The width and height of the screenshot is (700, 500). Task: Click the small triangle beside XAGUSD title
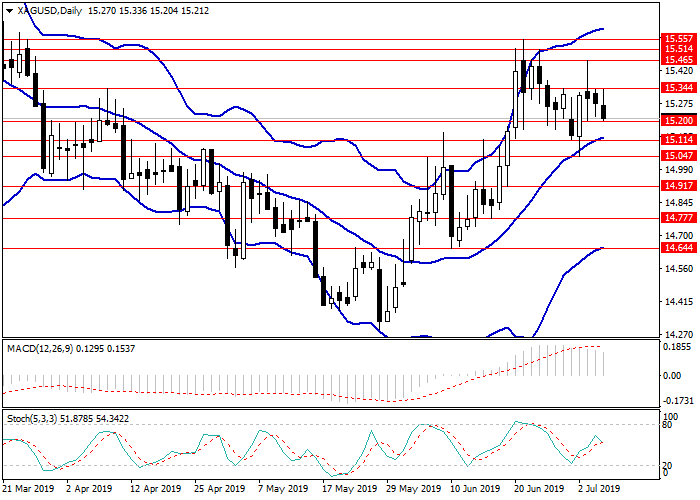[x=7, y=10]
